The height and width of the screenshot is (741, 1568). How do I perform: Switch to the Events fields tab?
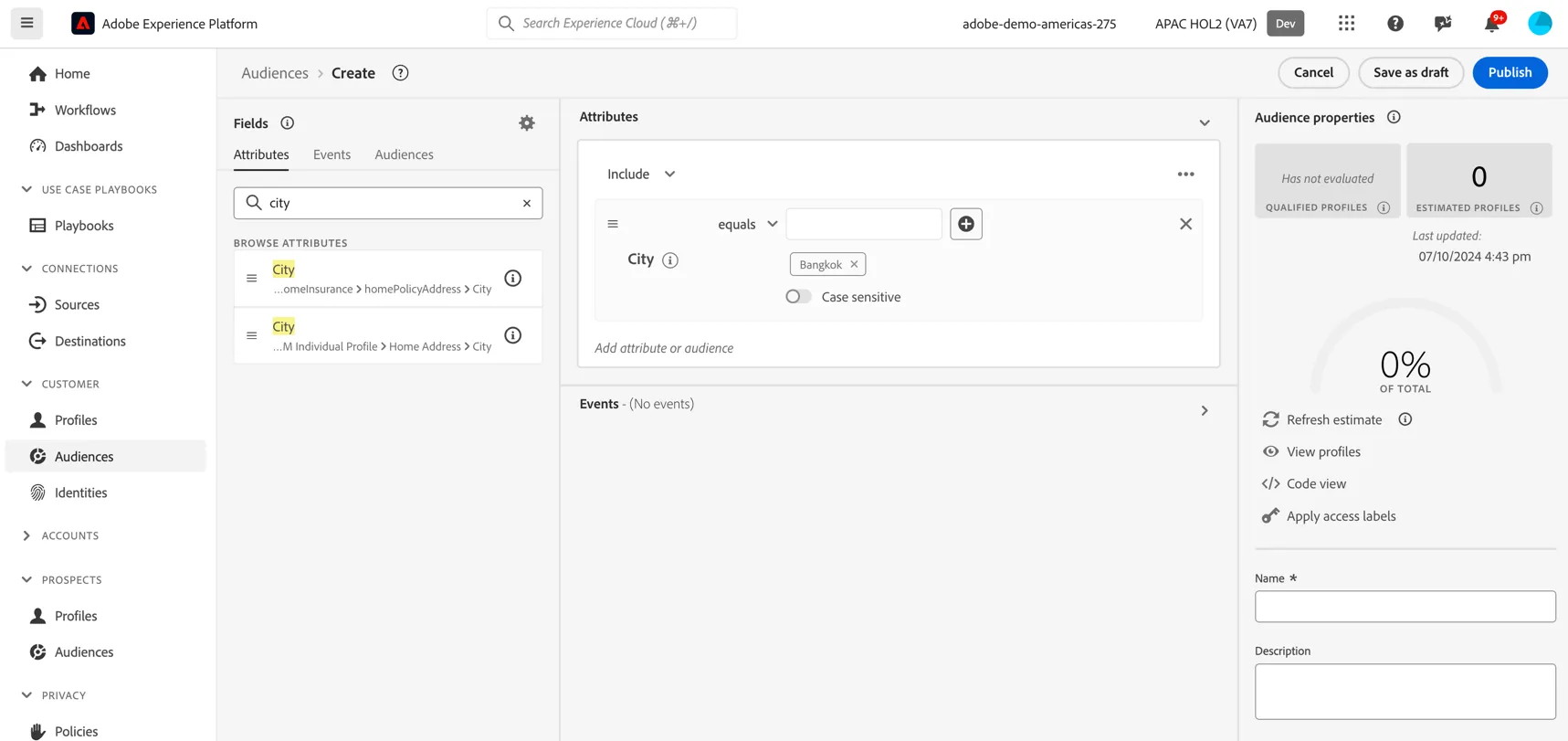331,154
